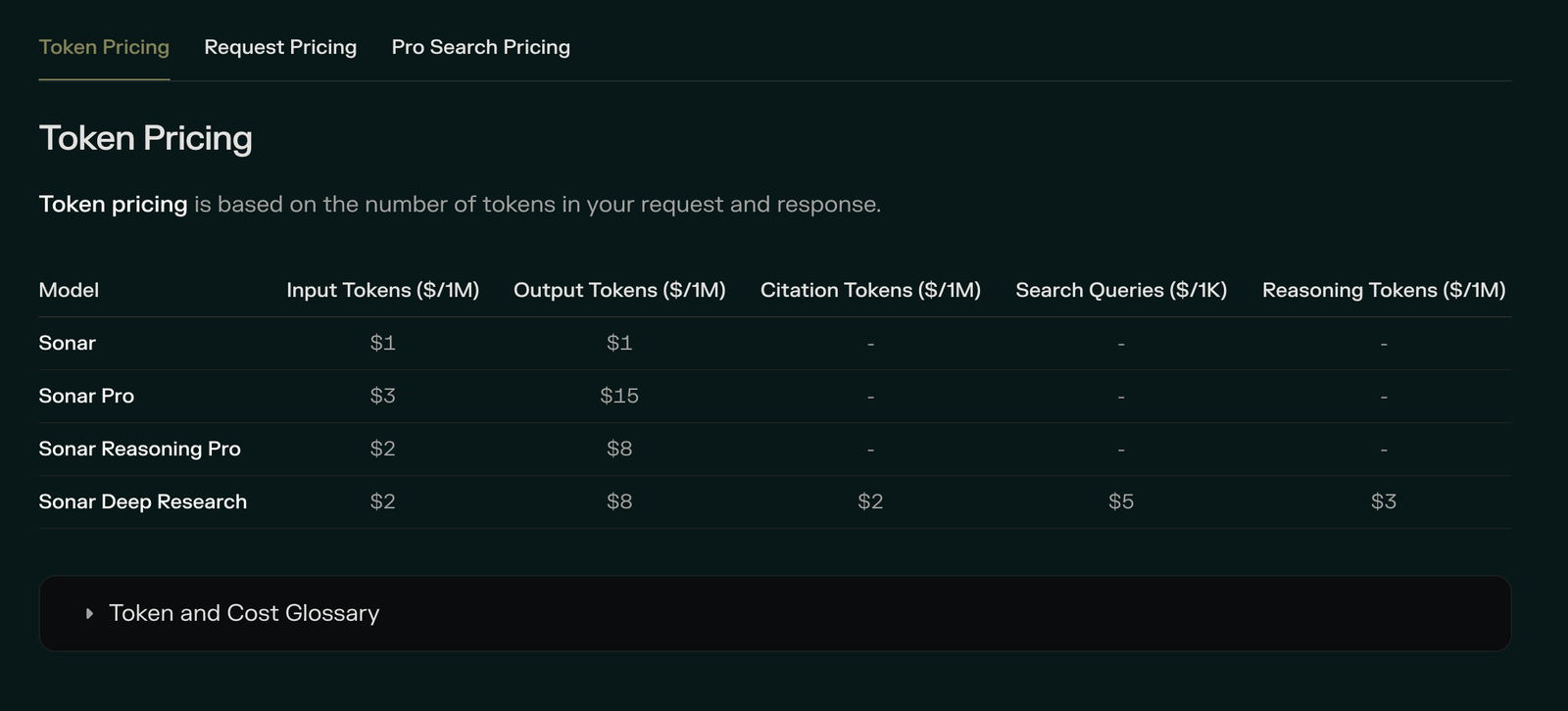Select the Citation Tokens ($/1M) column header

pos(870,290)
